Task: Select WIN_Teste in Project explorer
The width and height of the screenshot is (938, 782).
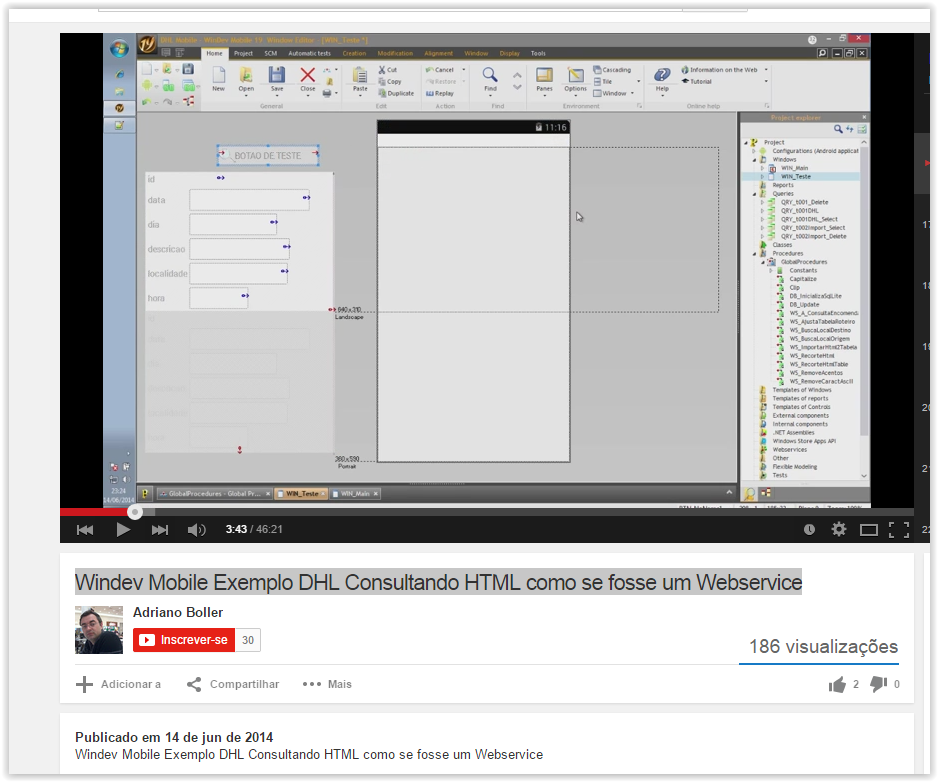Action: pyautogui.click(x=796, y=177)
